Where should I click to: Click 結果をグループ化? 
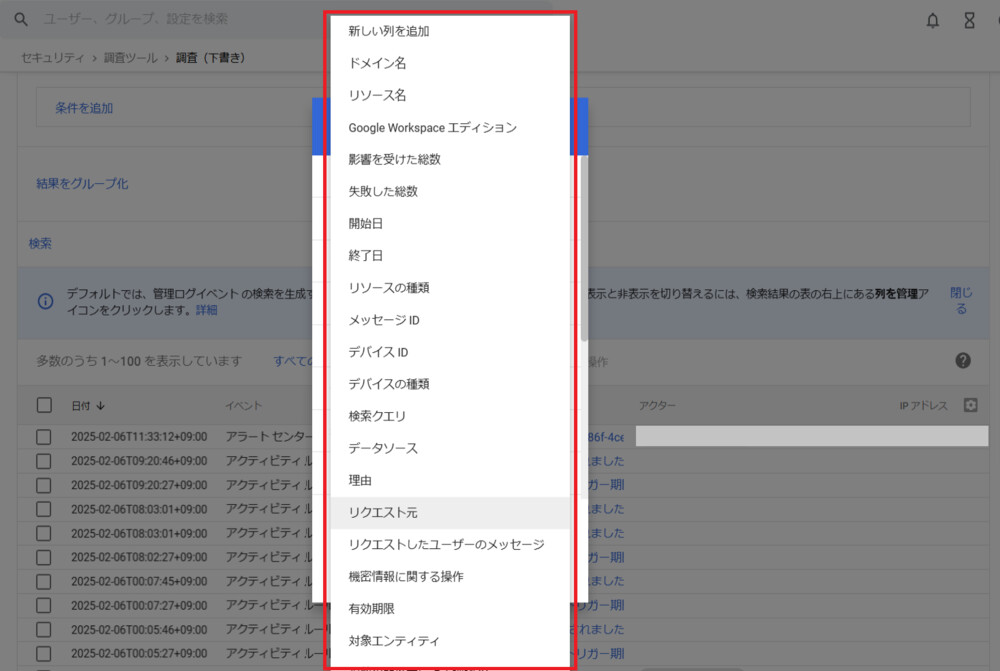click(x=82, y=184)
